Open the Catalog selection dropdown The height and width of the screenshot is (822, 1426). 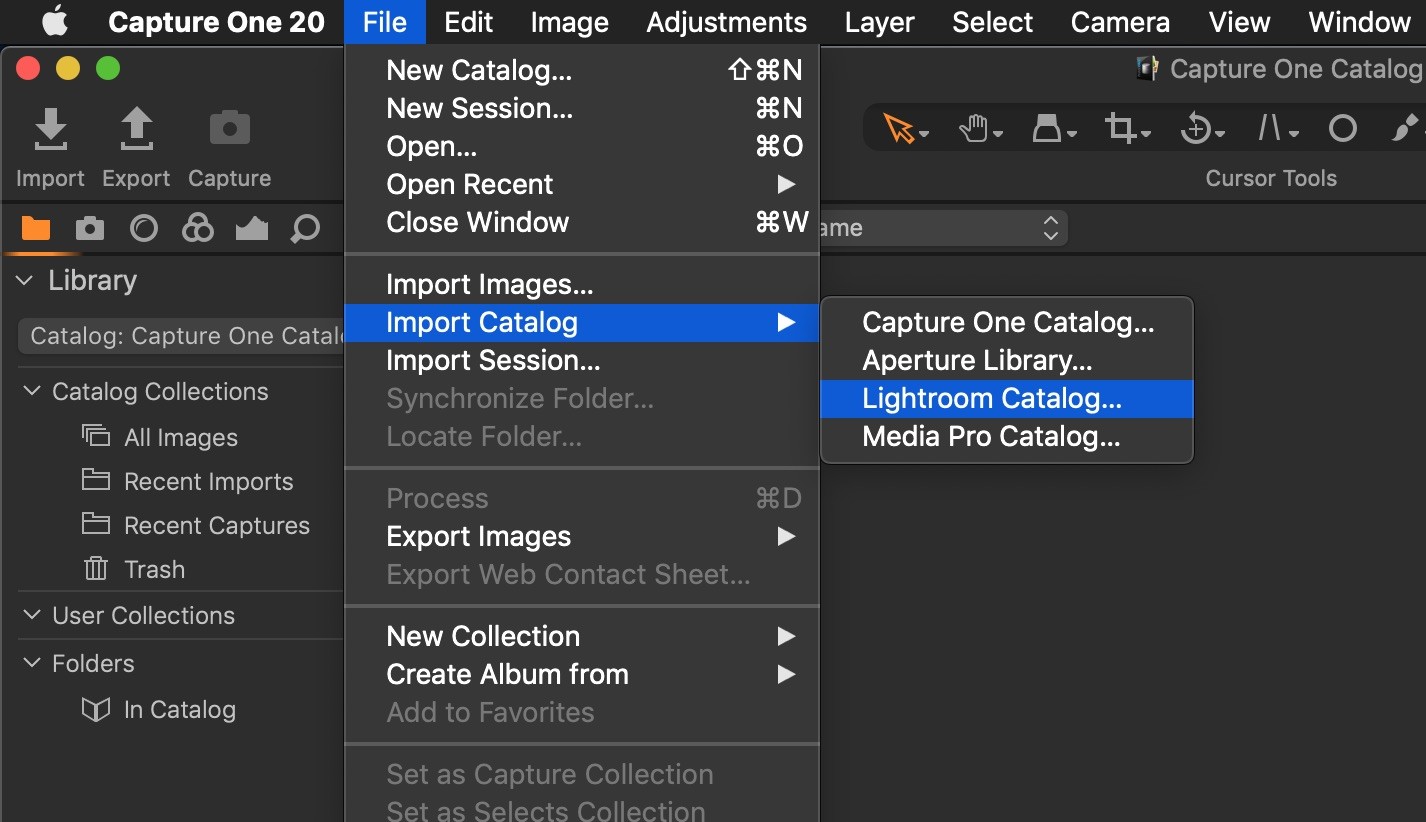coord(182,336)
